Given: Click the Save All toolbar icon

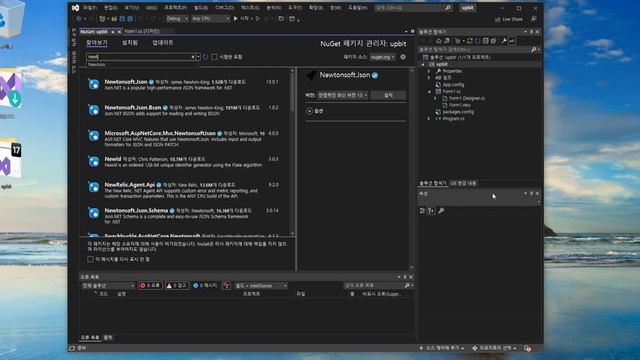Looking at the screenshot, I should click(x=130, y=19).
